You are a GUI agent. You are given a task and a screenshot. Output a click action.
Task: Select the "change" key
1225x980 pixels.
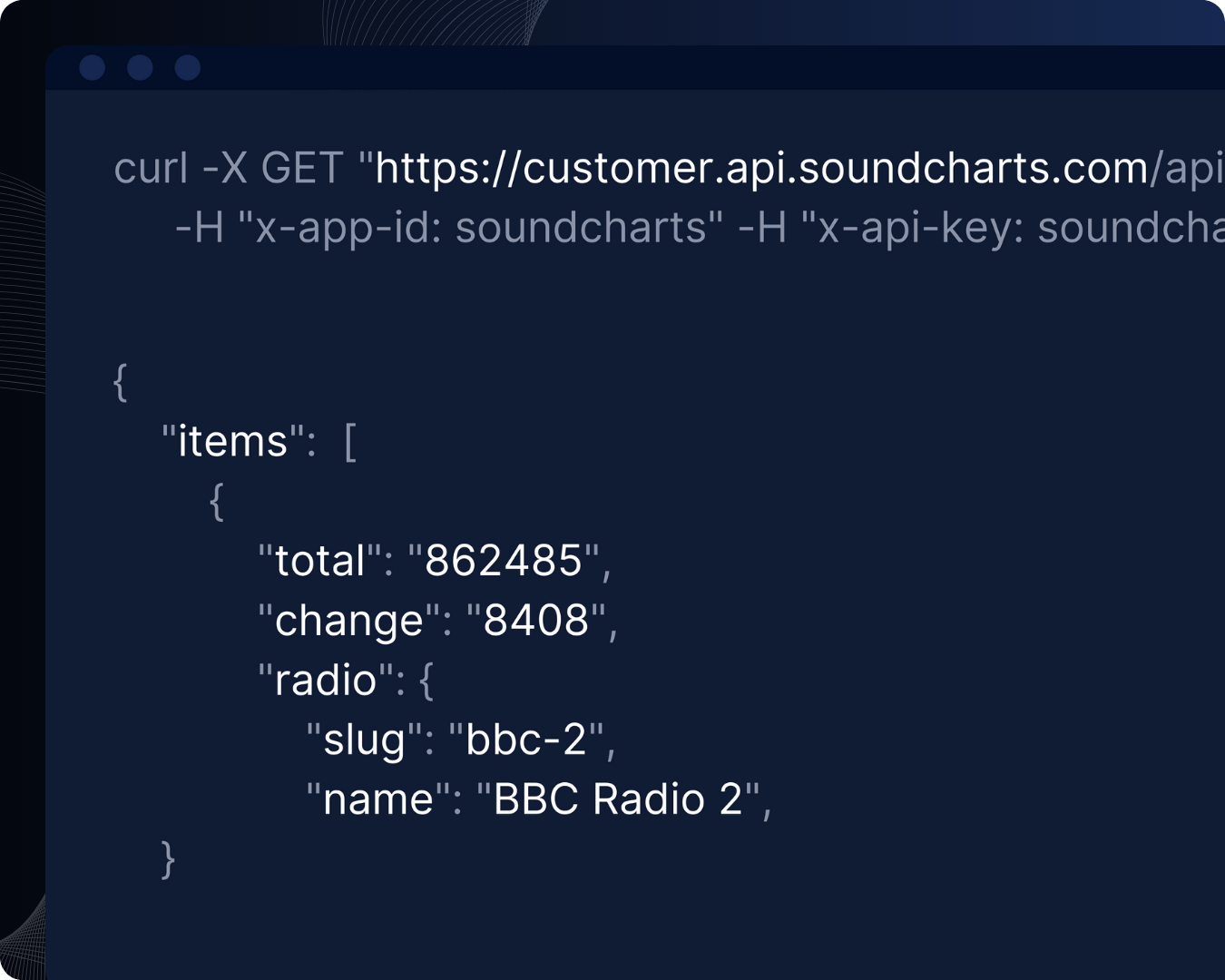point(348,621)
